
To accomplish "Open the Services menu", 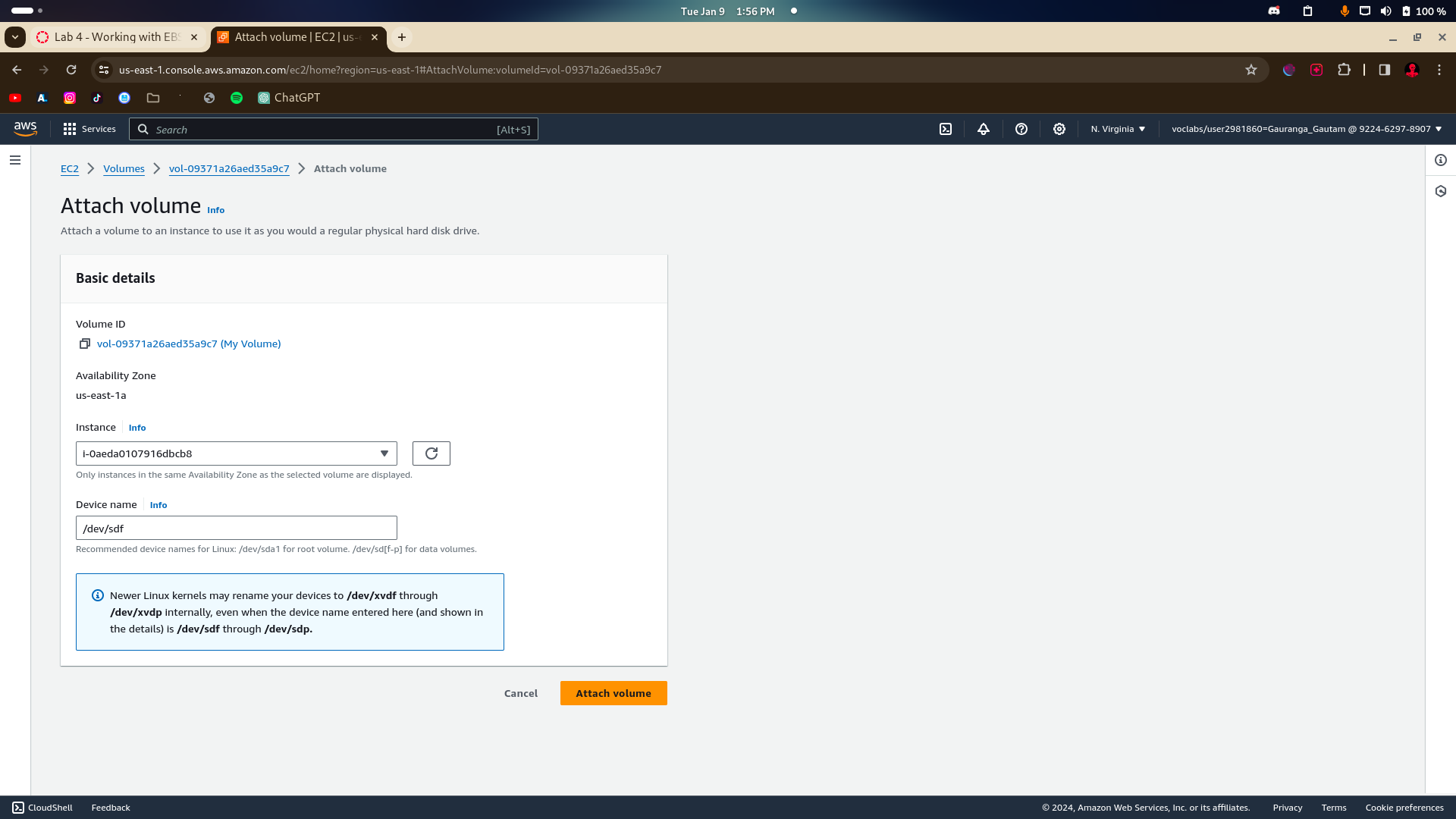I will (x=89, y=129).
